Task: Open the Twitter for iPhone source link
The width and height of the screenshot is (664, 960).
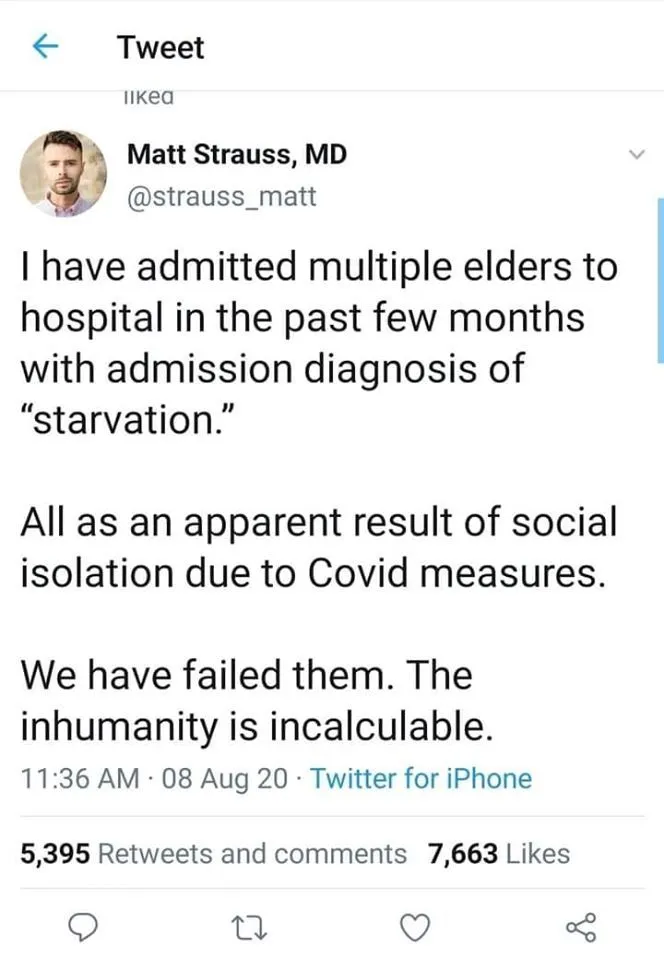Action: pyautogui.click(x=421, y=778)
